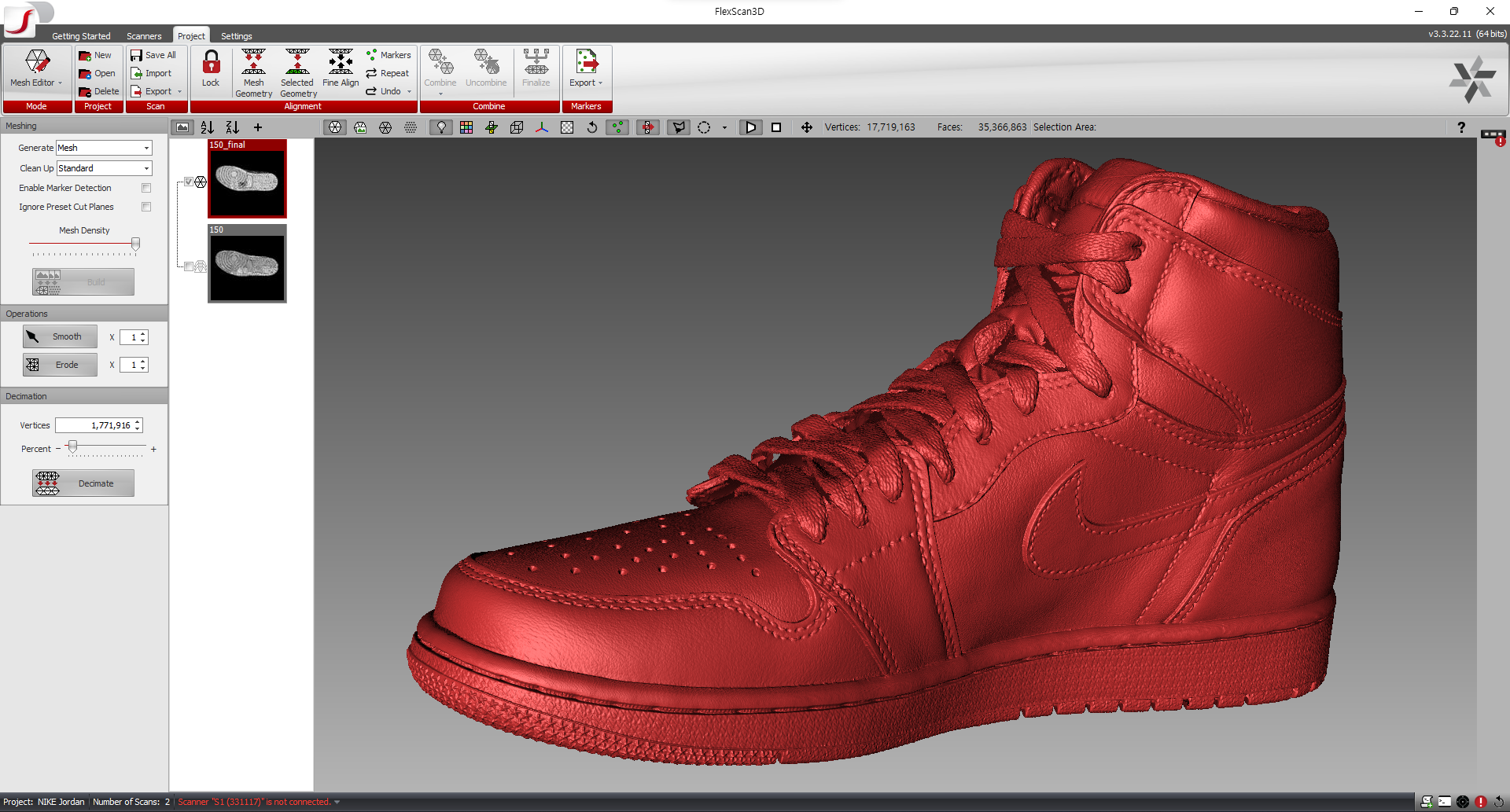The height and width of the screenshot is (812, 1510).
Task: Click the Repeat alignment action
Action: [x=388, y=73]
